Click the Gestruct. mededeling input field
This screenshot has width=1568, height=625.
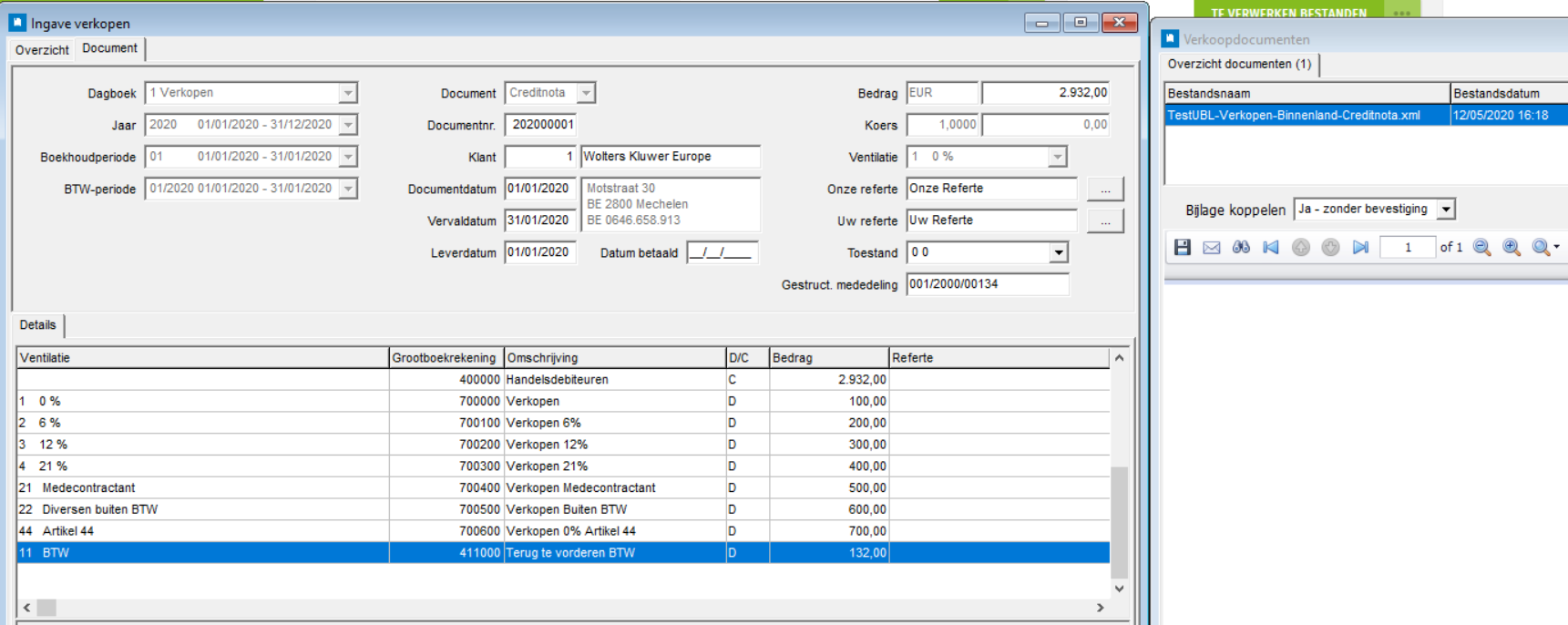[x=987, y=284]
